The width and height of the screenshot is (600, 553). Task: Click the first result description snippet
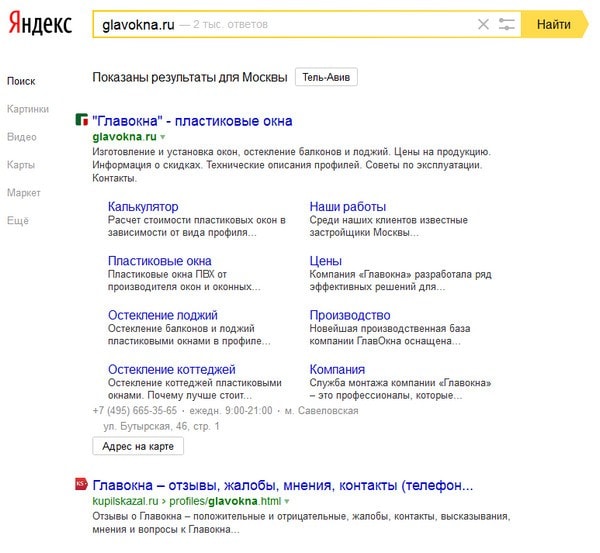[291, 165]
